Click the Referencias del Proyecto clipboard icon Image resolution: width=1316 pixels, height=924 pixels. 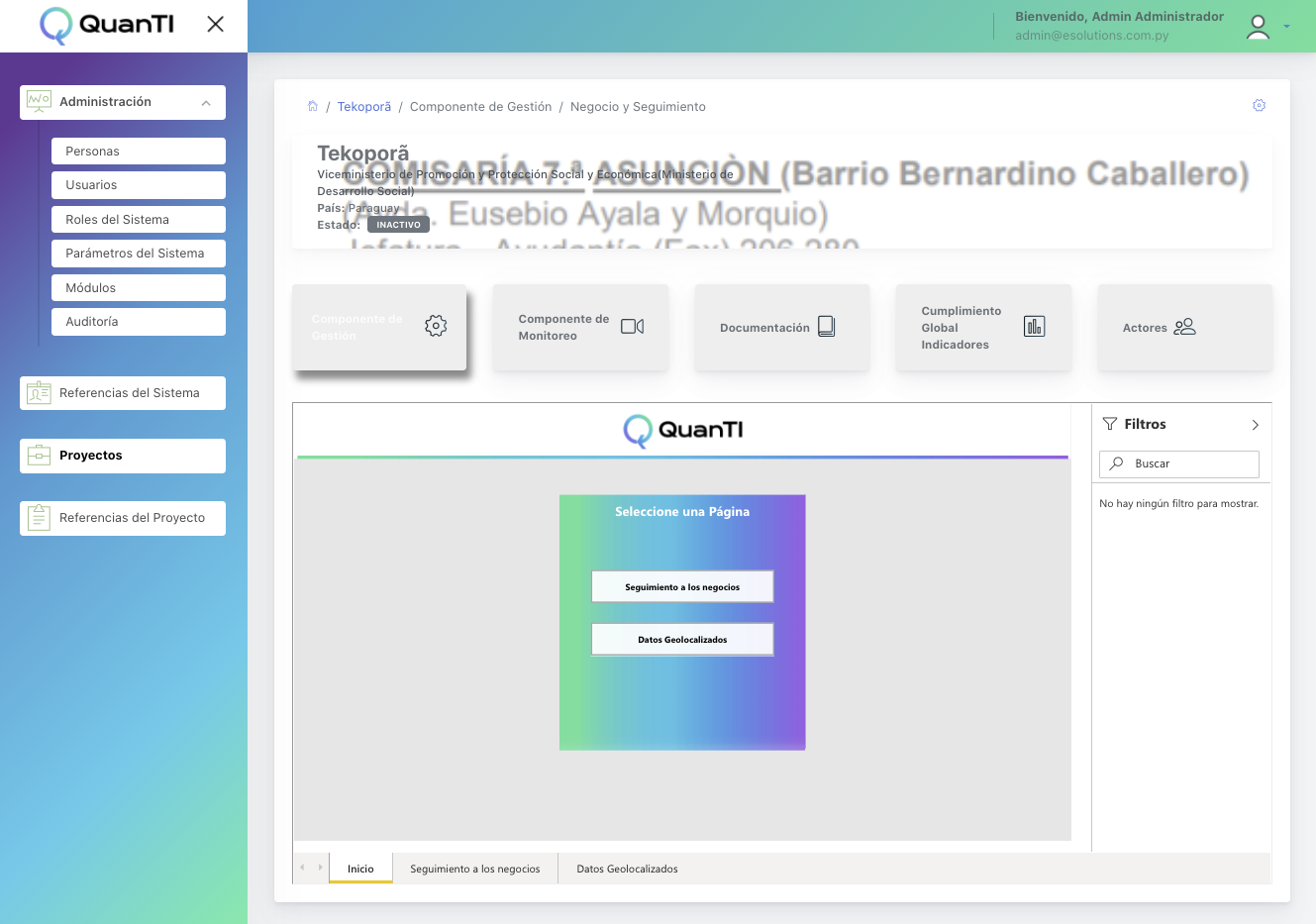click(x=40, y=517)
